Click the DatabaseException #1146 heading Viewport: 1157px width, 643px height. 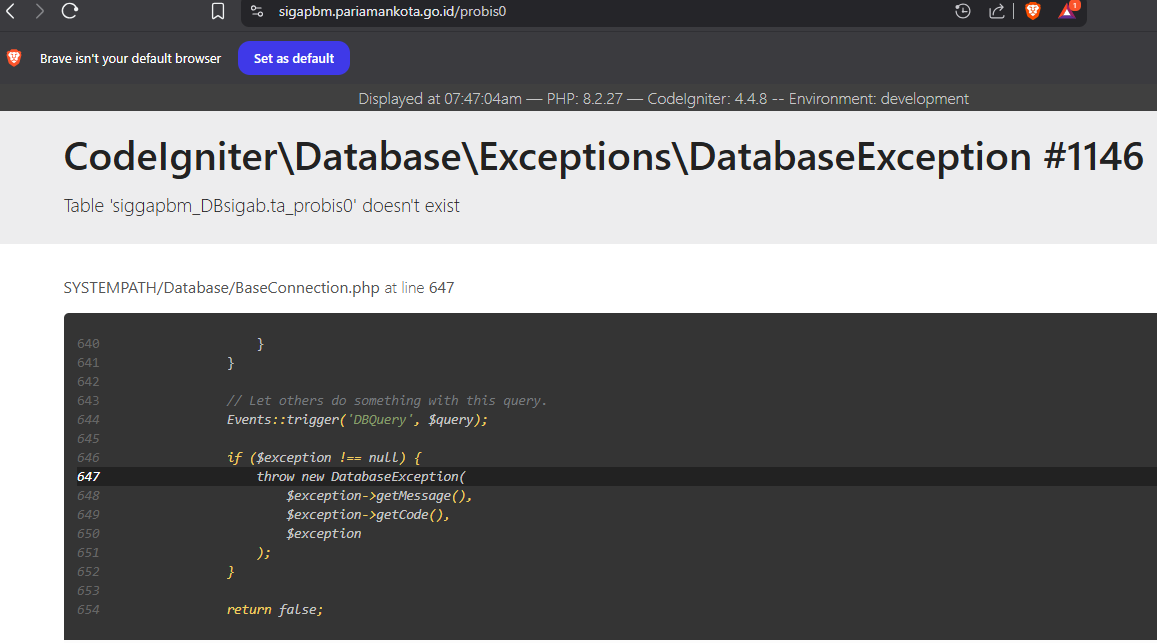[x=604, y=157]
